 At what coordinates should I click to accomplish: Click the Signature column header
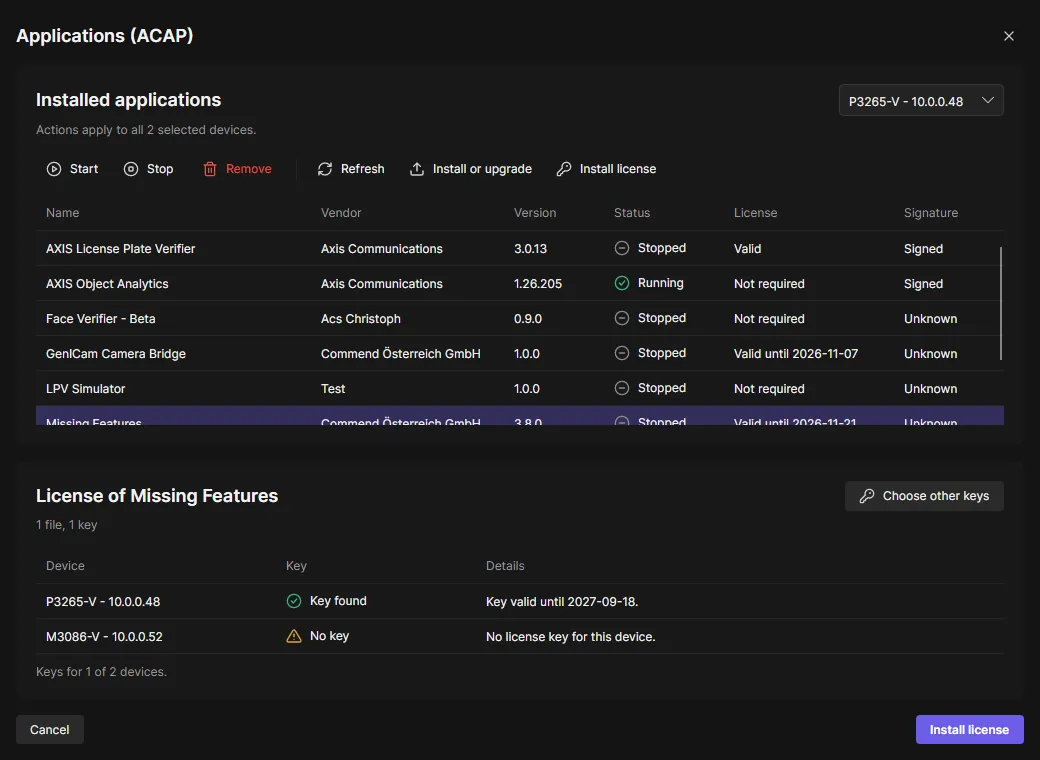931,213
